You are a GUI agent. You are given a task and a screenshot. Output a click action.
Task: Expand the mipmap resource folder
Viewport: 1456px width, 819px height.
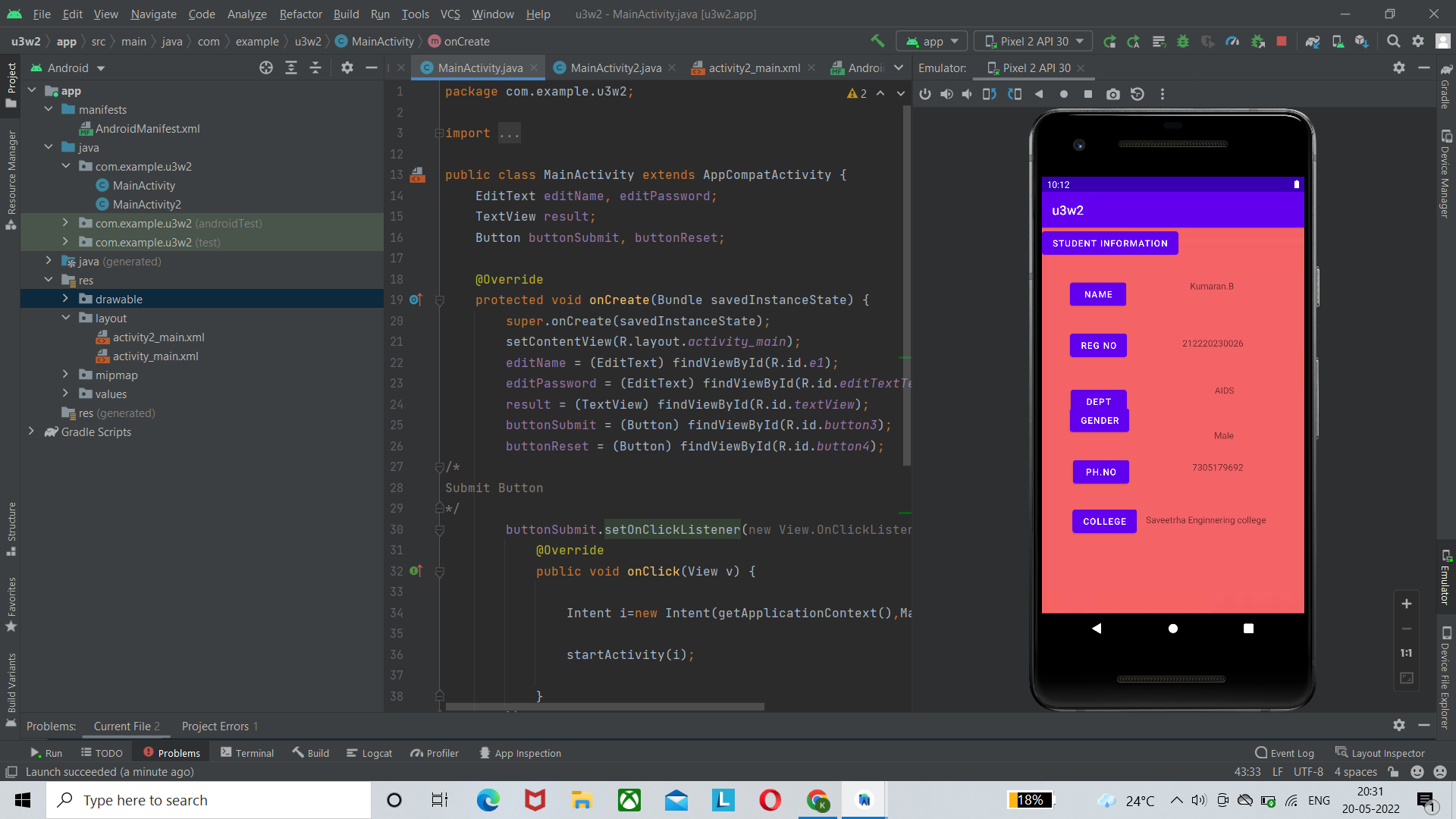(x=65, y=375)
